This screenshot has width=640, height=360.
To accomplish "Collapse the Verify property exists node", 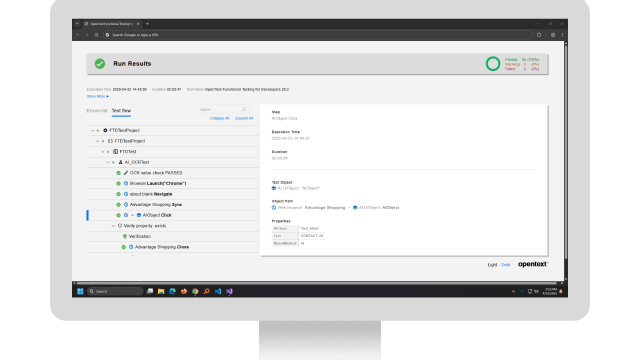I will point(113,226).
